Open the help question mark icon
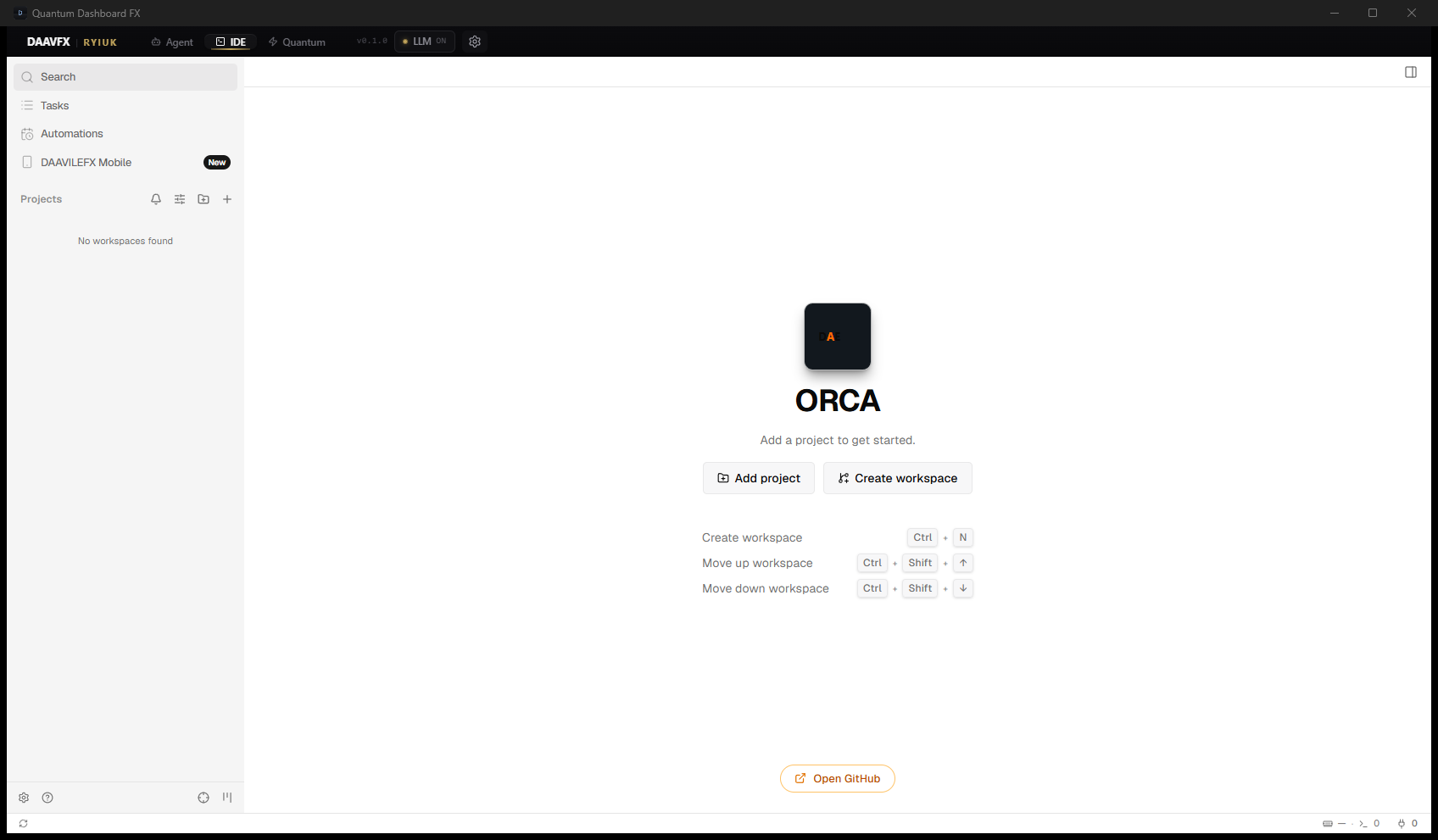This screenshot has width=1438, height=840. (47, 798)
